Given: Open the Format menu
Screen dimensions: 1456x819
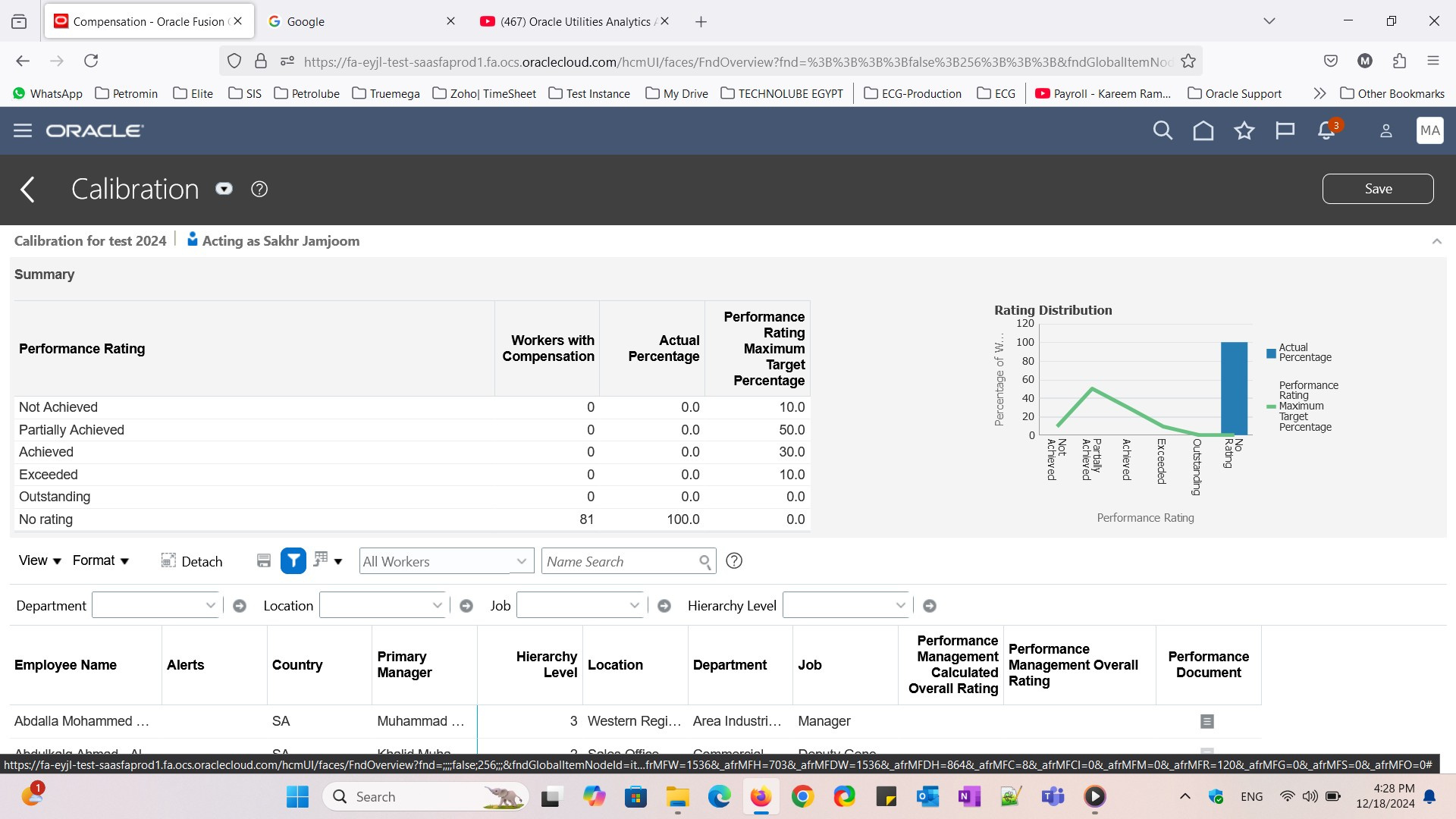Looking at the screenshot, I should [x=101, y=560].
